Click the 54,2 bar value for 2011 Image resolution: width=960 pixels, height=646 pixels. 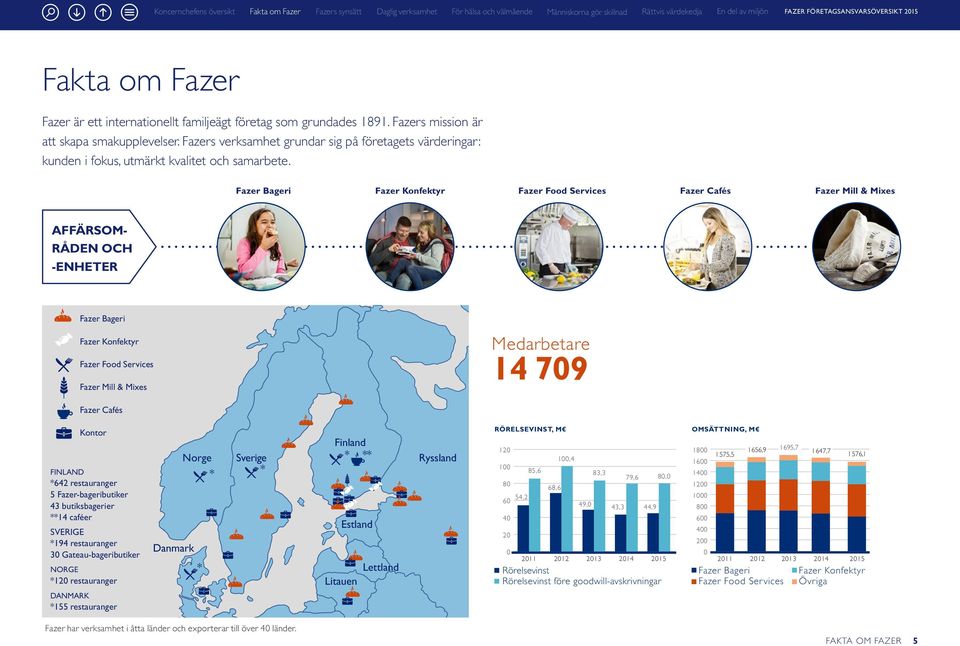tap(521, 497)
